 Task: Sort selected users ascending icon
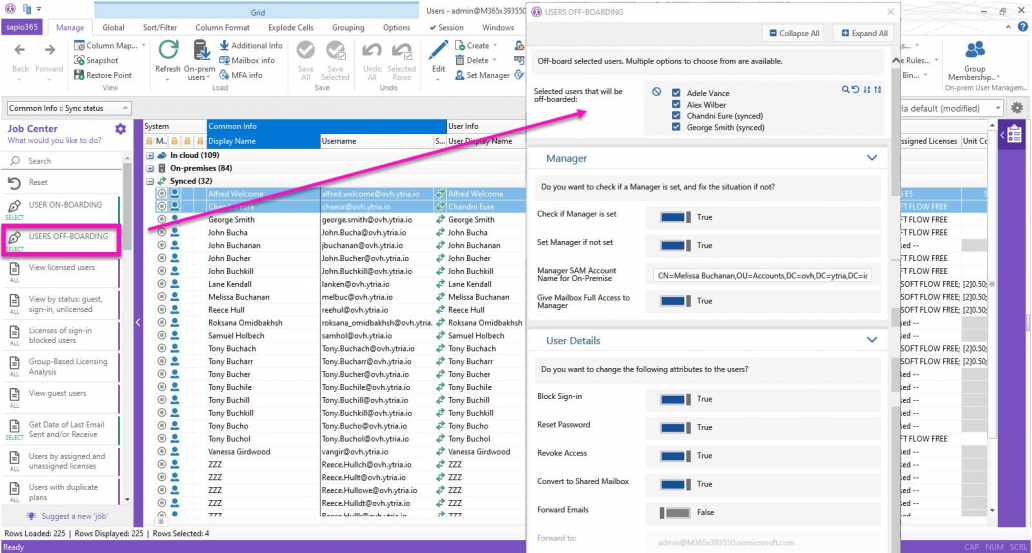click(x=877, y=90)
